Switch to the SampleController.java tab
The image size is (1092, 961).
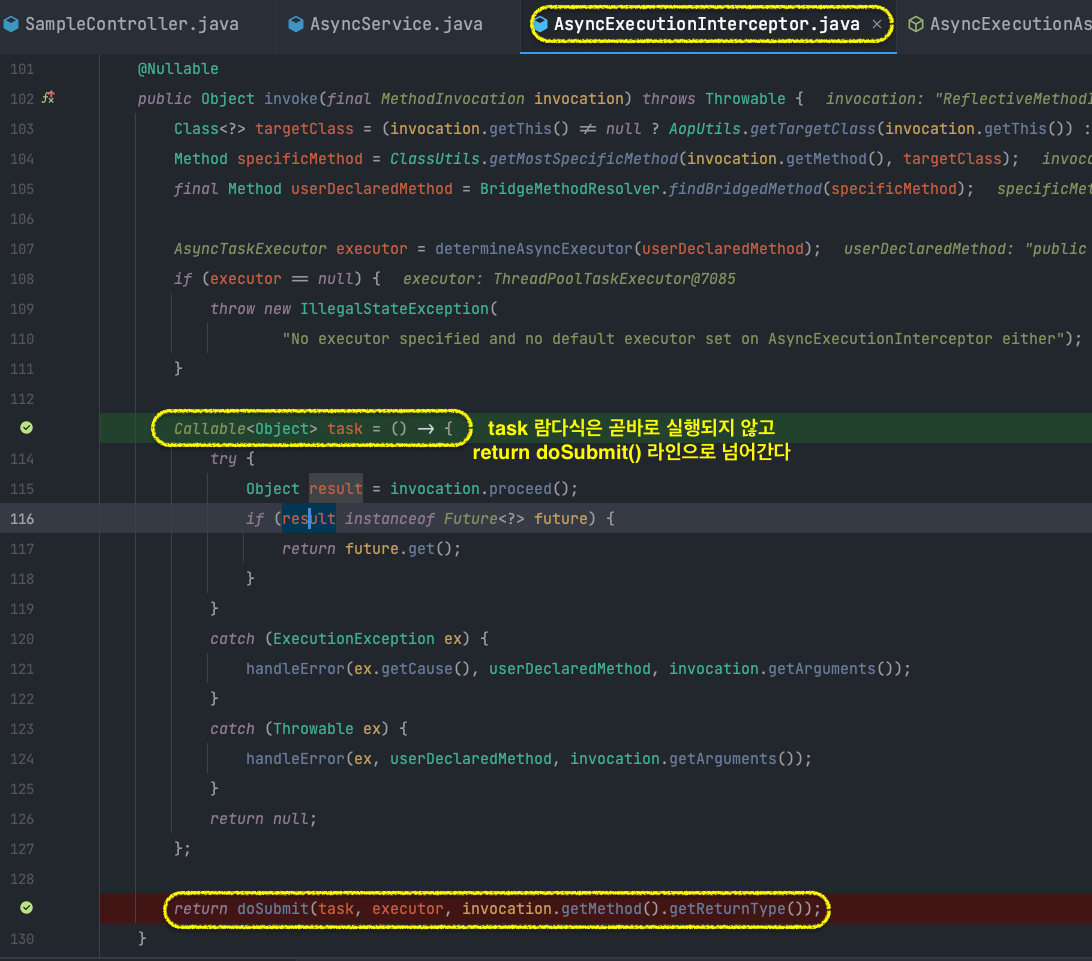click(132, 24)
